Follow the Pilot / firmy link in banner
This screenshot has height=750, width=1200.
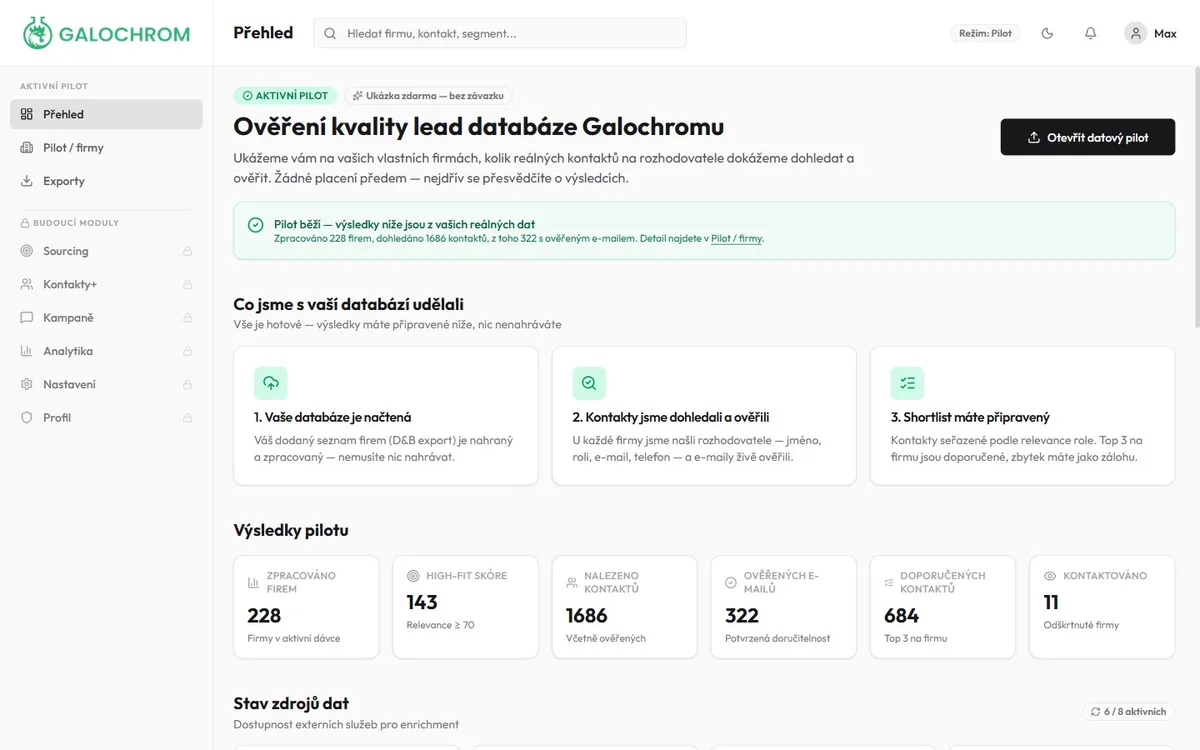coord(736,239)
